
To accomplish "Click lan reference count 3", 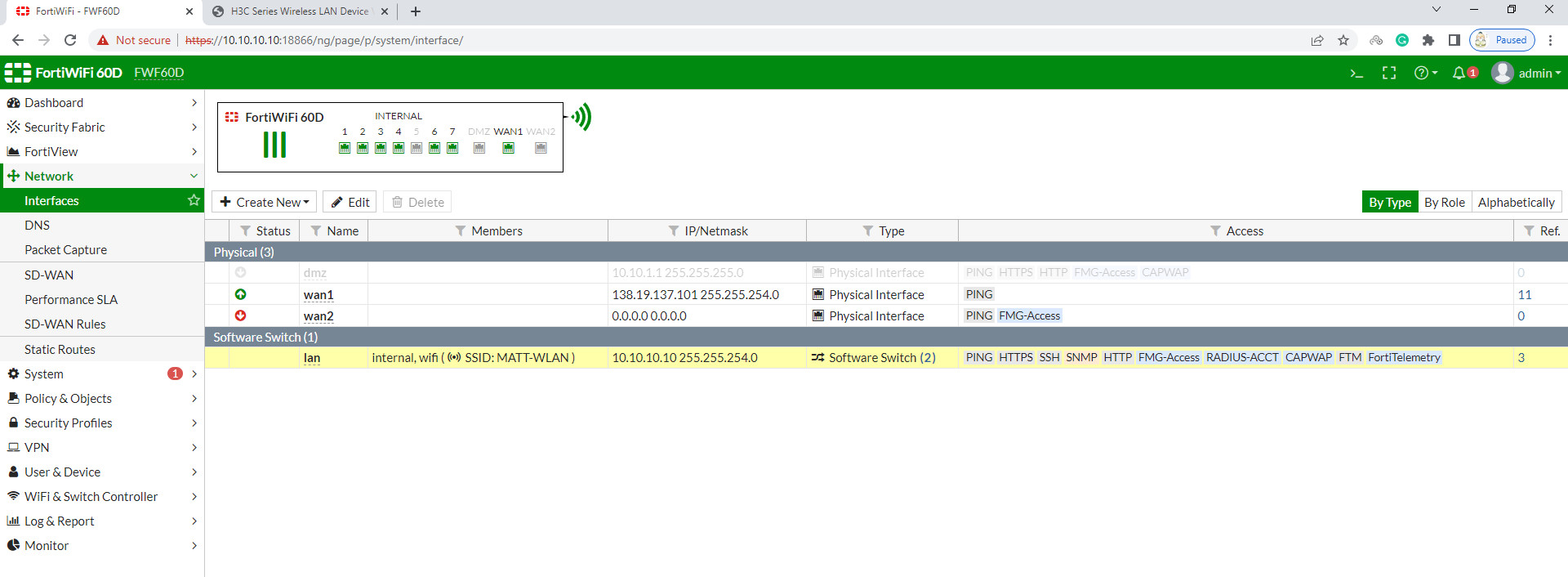I will [1521, 357].
